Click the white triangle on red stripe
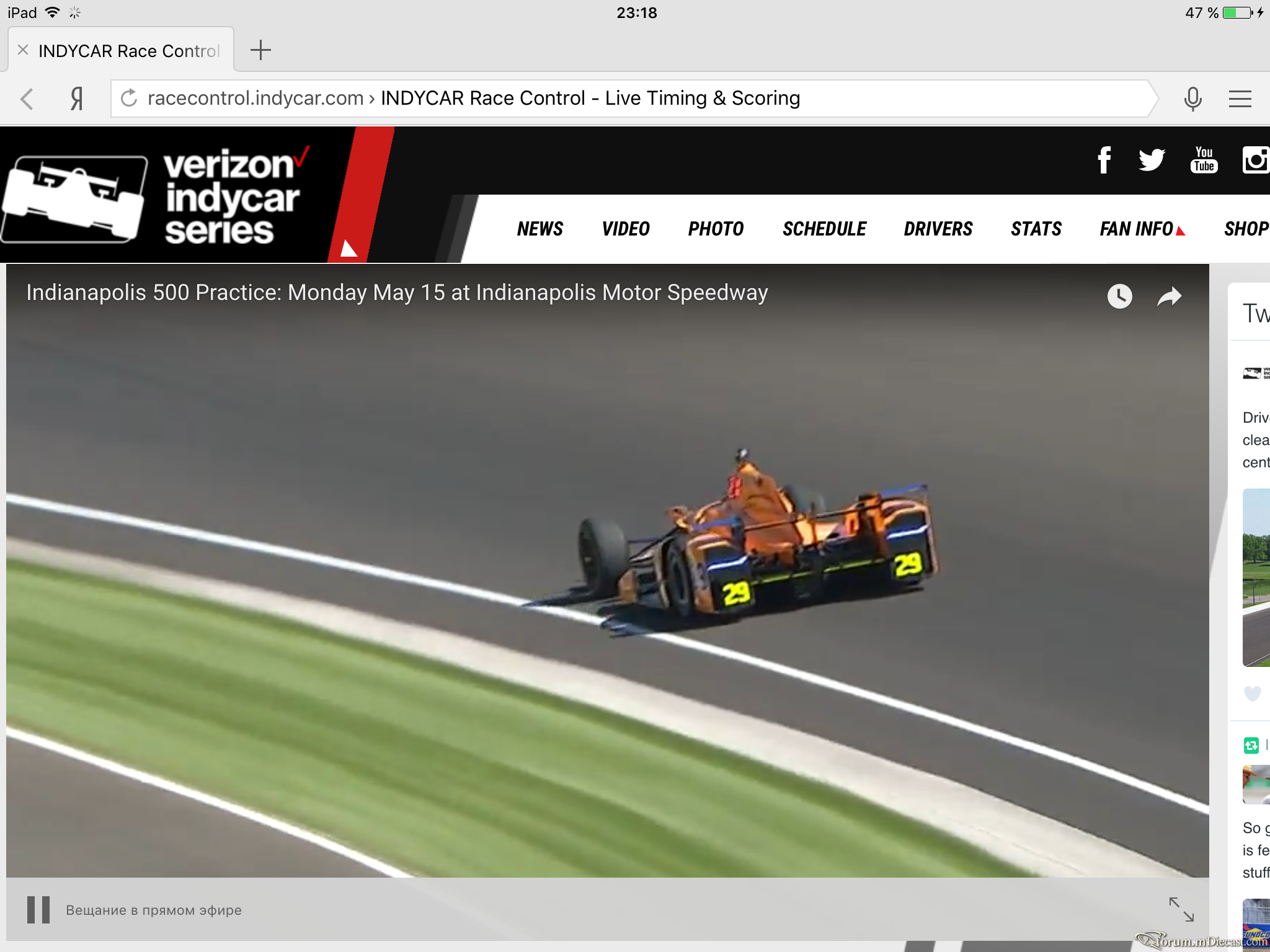 click(349, 249)
